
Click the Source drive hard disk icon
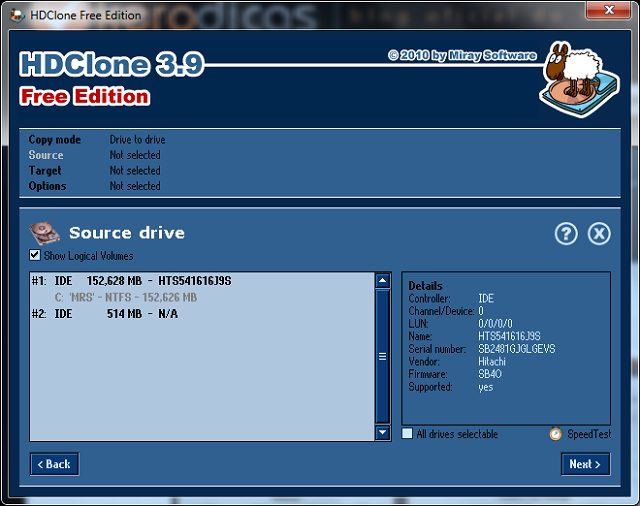pos(44,233)
